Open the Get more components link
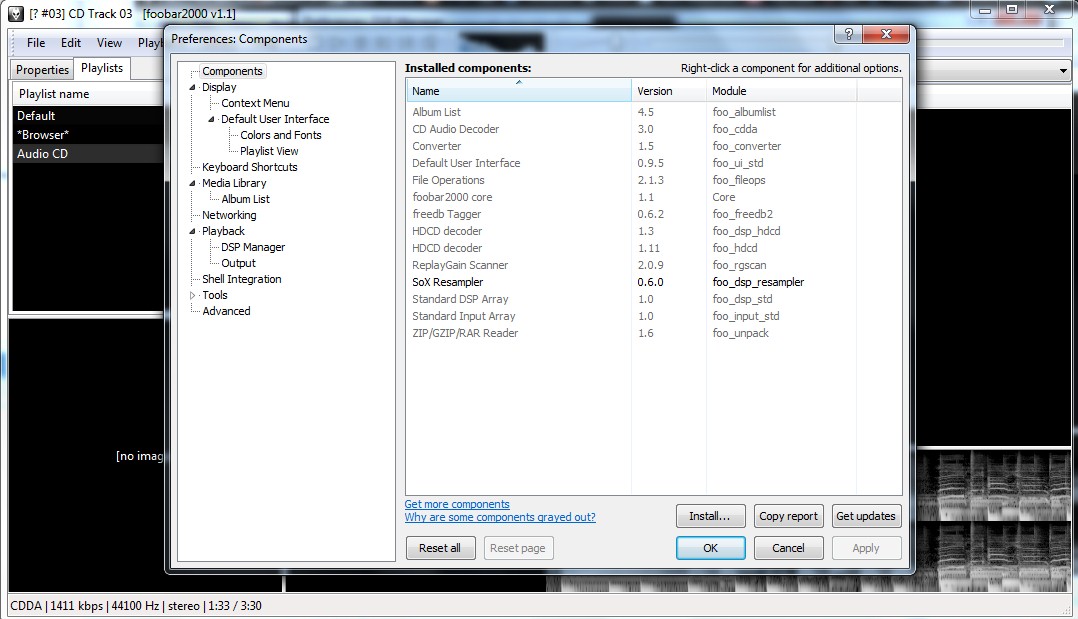This screenshot has height=619, width=1078. pos(457,504)
